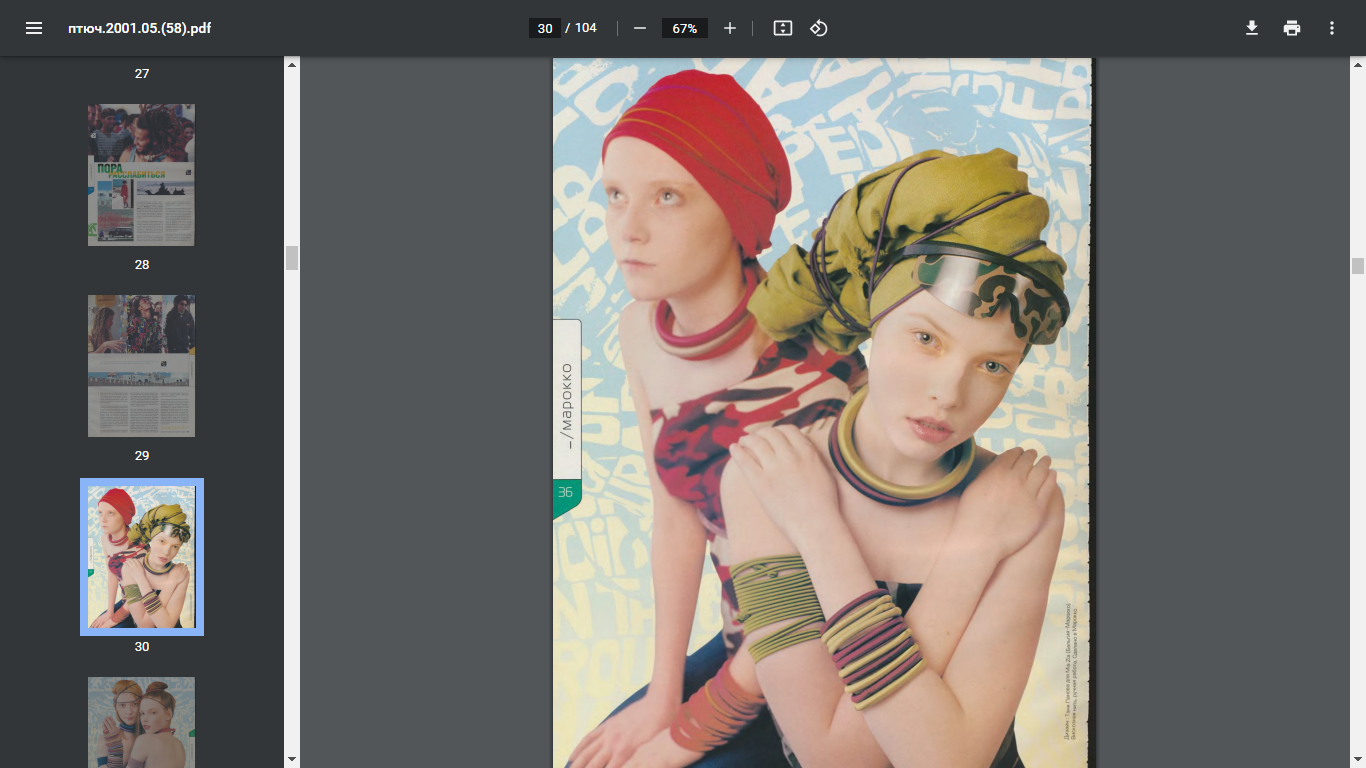
Task: Edit the current page number field
Action: pos(545,28)
